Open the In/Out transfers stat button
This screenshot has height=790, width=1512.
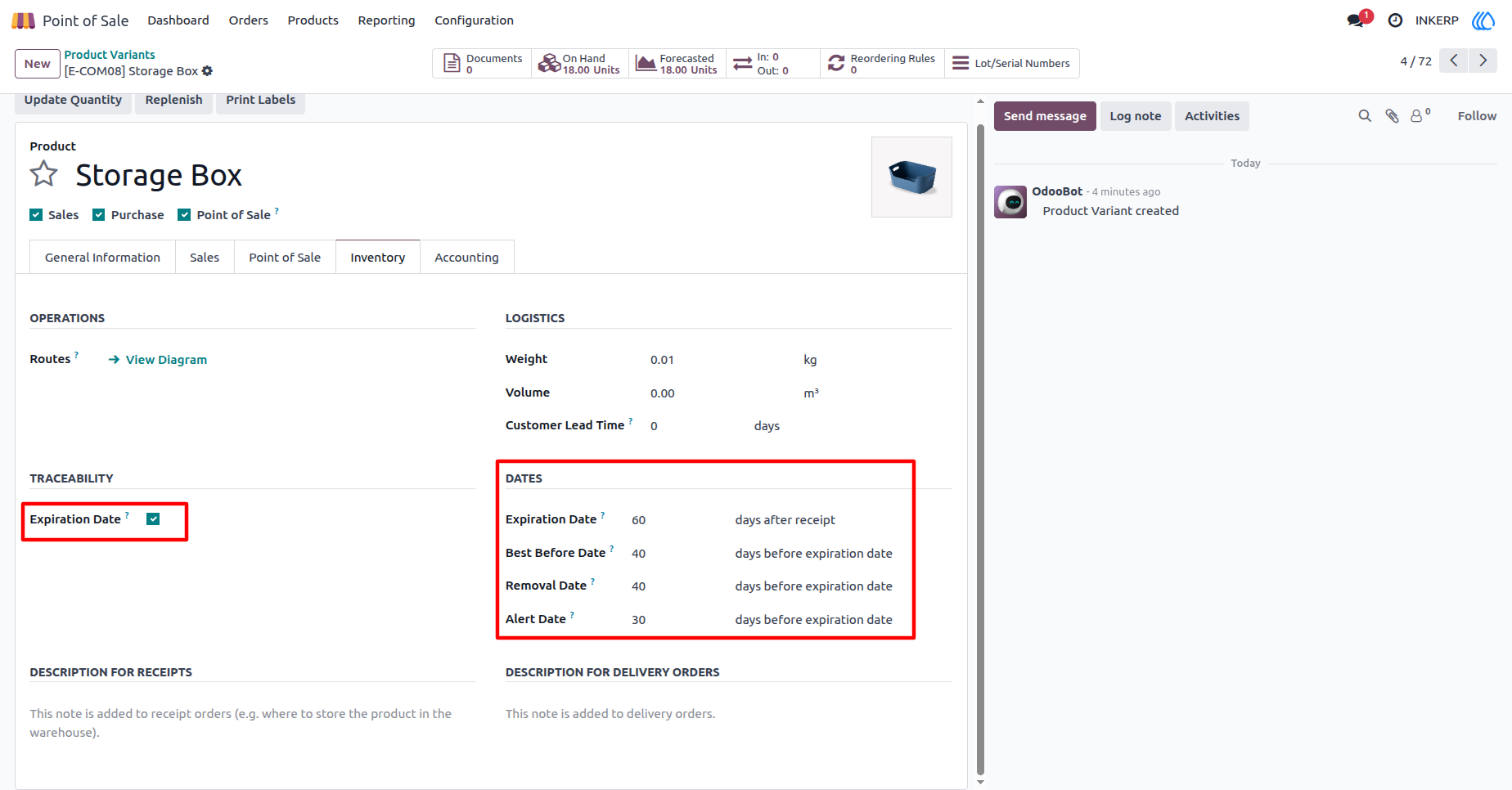pyautogui.click(x=772, y=64)
